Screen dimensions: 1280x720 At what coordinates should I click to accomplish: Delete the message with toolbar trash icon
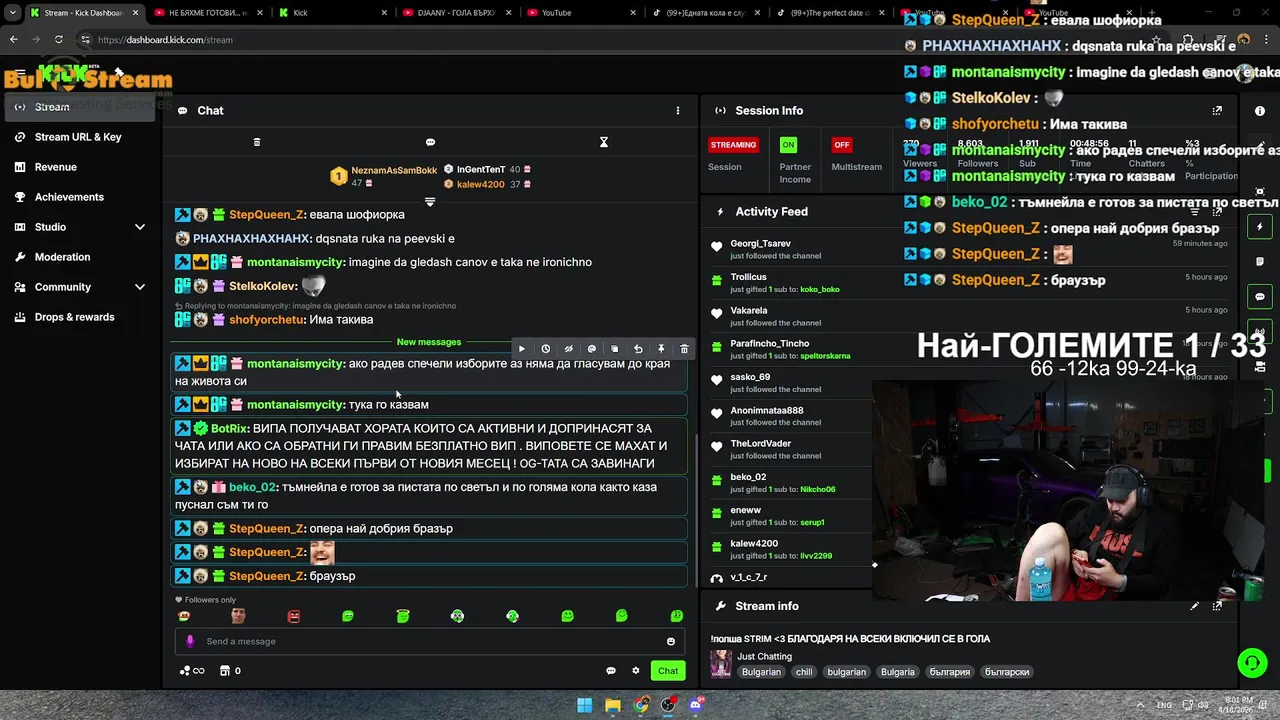pos(684,349)
